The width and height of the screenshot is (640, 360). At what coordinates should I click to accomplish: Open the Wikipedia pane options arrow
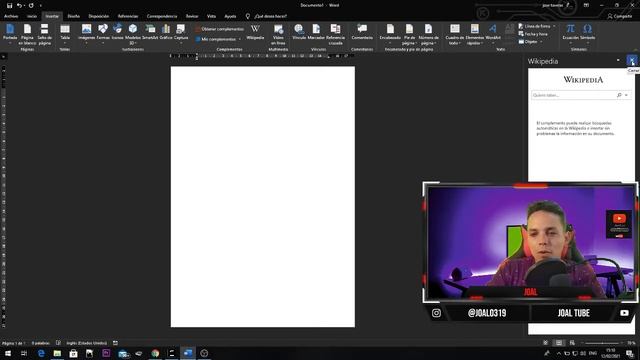tap(618, 60)
